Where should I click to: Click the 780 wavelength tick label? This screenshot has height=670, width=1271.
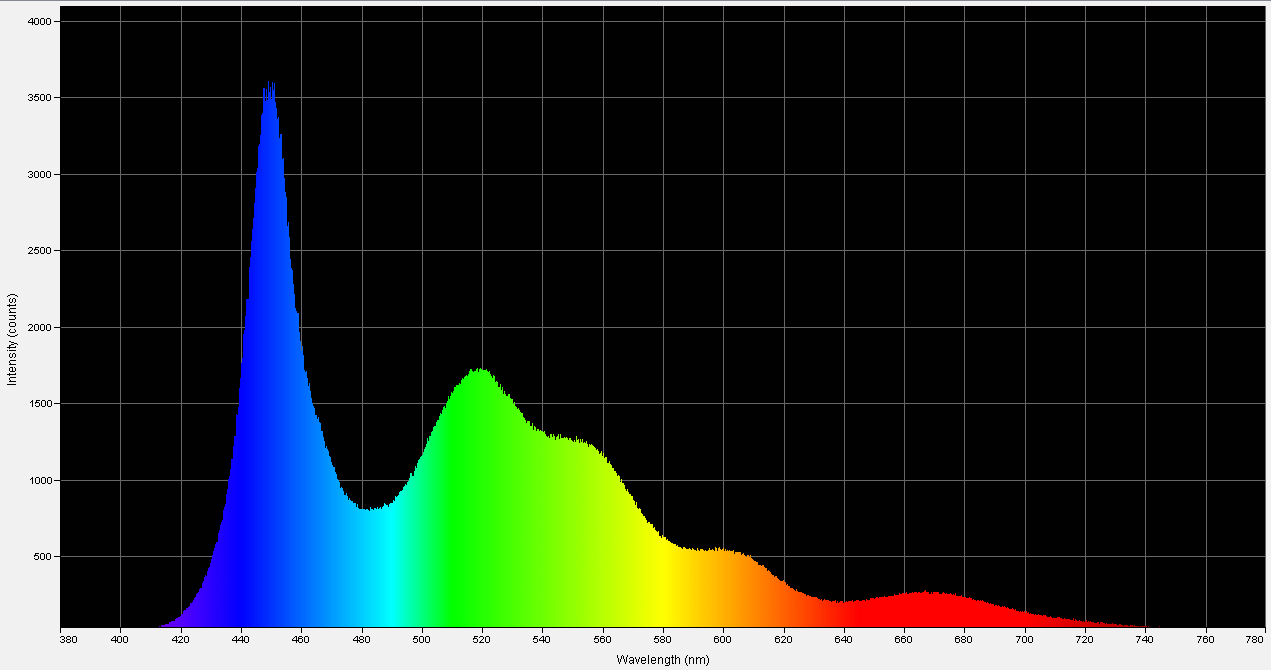pyautogui.click(x=1255, y=637)
